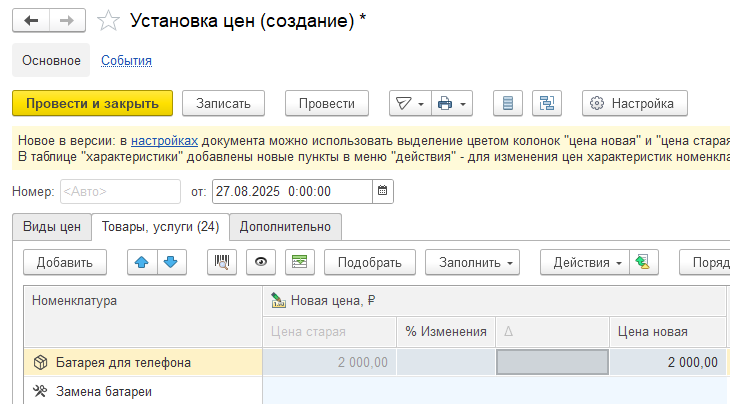Move row up with blue arrow
The image size is (730, 404).
coord(142,262)
